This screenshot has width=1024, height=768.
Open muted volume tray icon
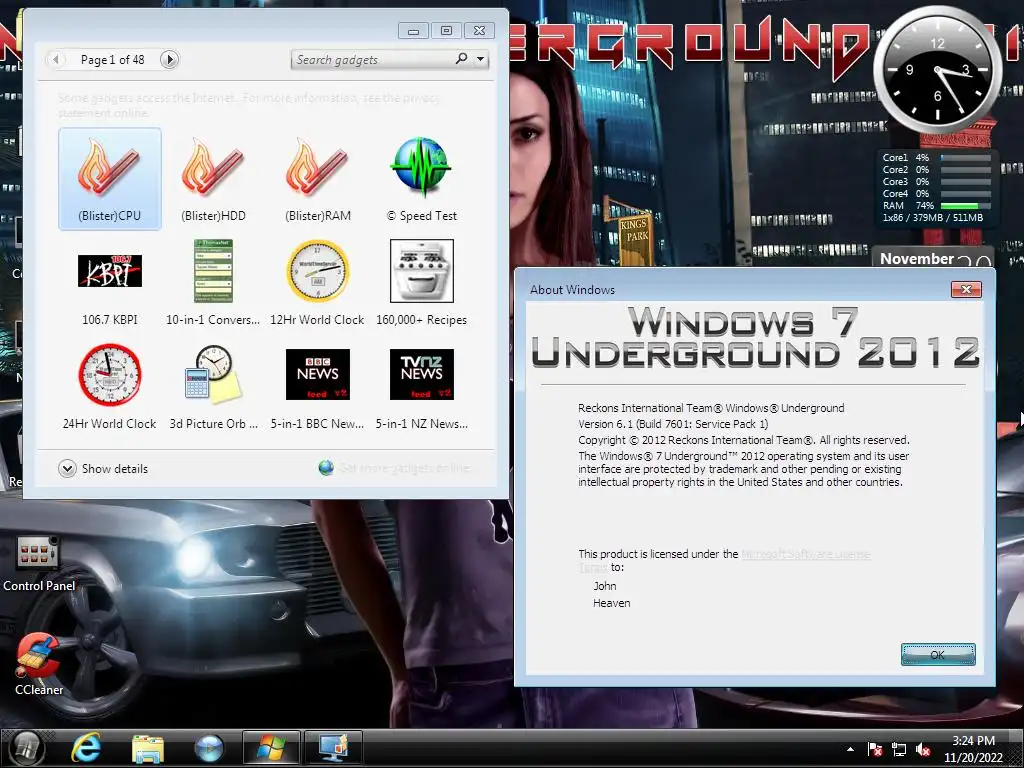(923, 749)
